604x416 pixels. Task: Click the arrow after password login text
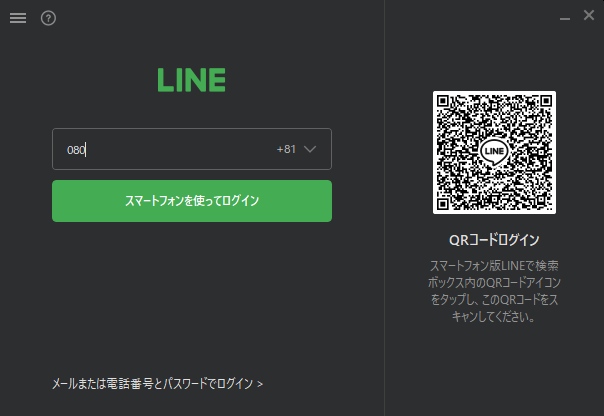[x=260, y=384]
